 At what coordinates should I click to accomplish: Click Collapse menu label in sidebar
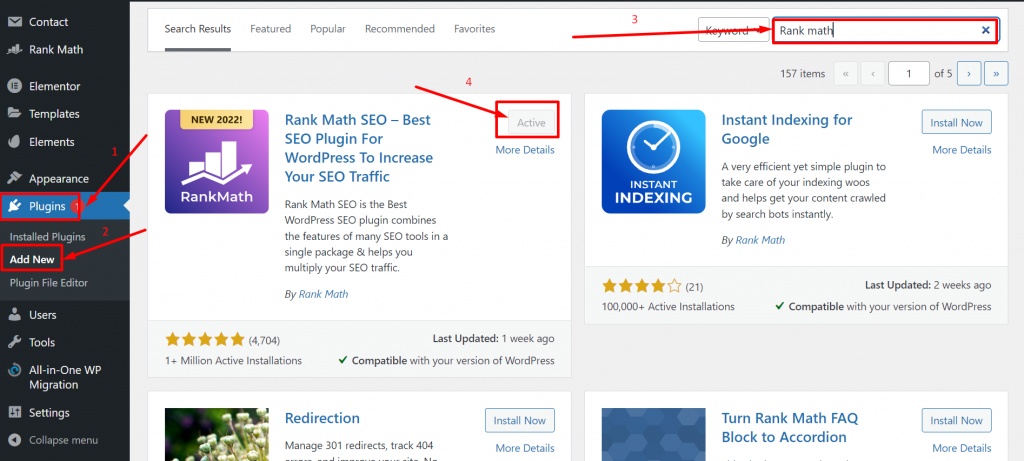point(63,440)
